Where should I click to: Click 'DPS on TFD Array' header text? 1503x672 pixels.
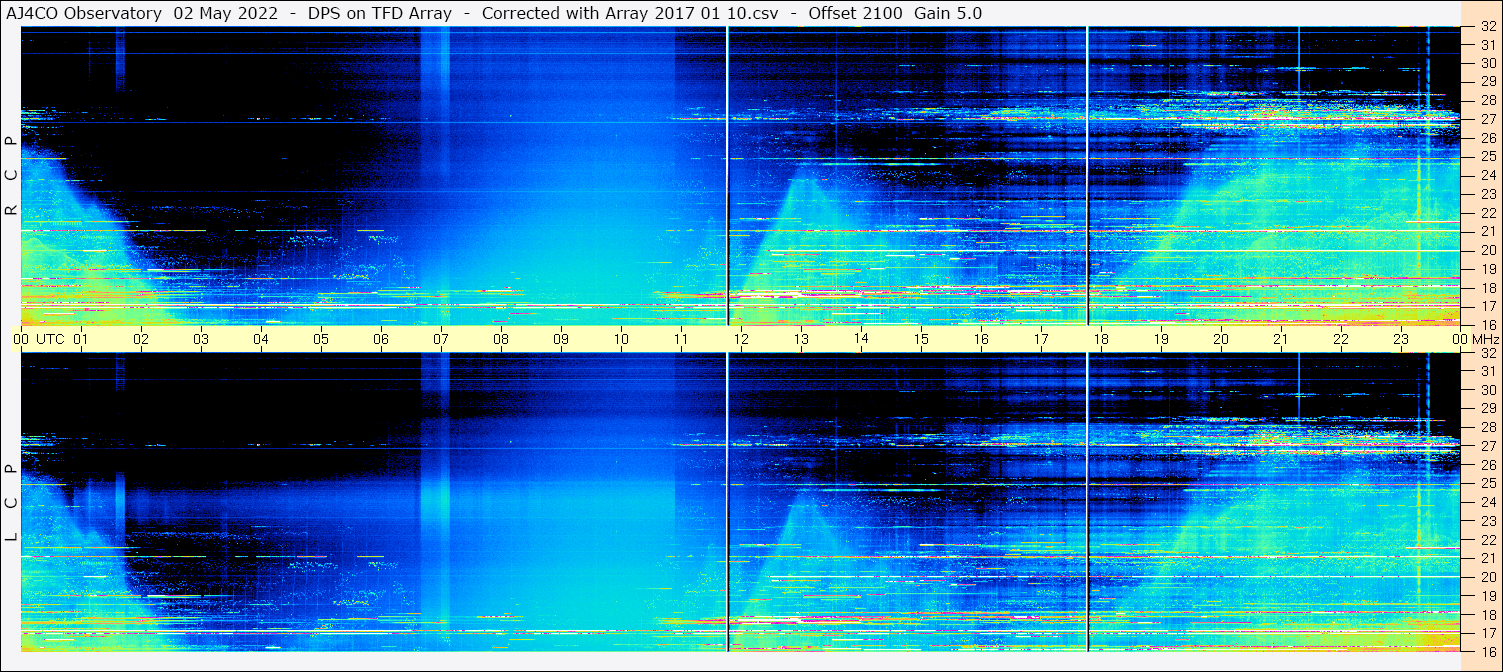tap(380, 13)
